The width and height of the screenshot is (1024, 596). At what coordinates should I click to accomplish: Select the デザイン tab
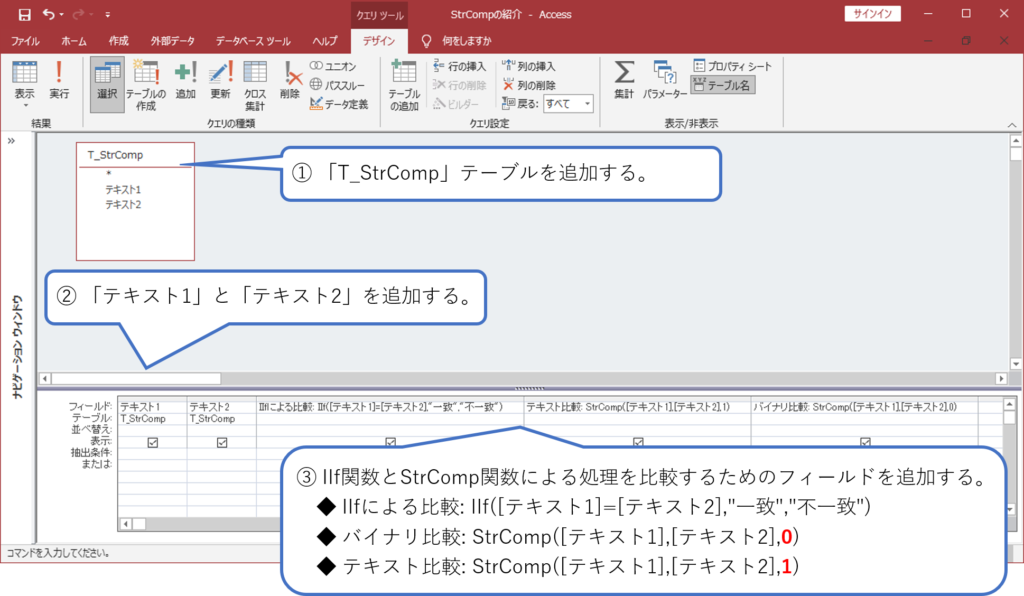pyautogui.click(x=379, y=40)
